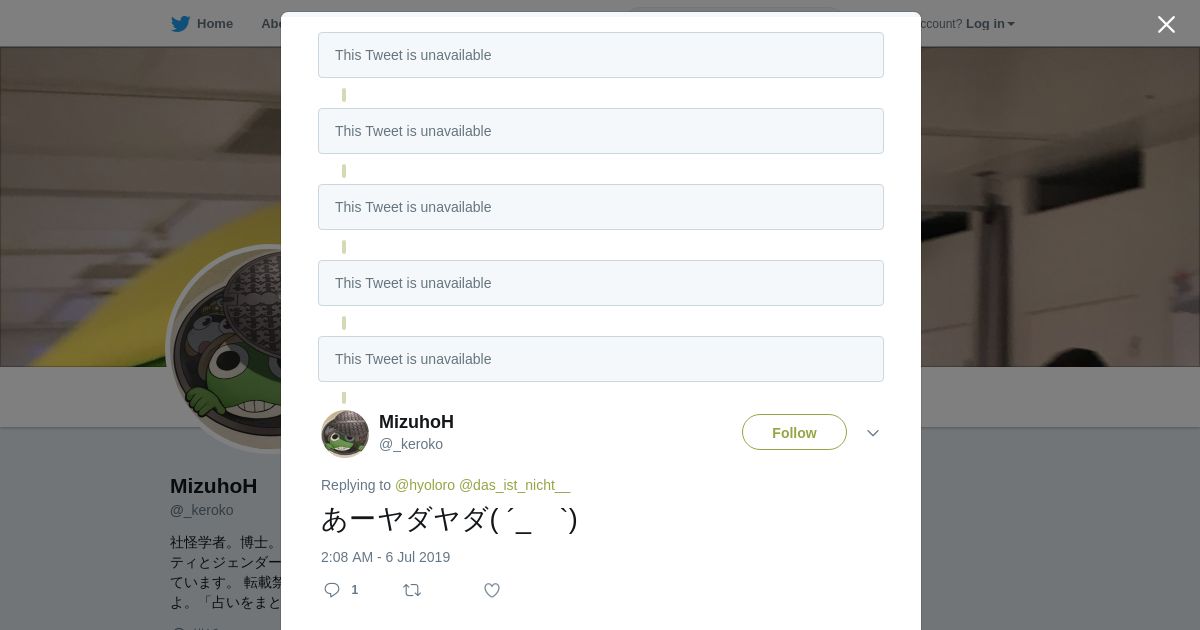Click the first unavailable tweet box
The image size is (1200, 630).
tap(600, 55)
